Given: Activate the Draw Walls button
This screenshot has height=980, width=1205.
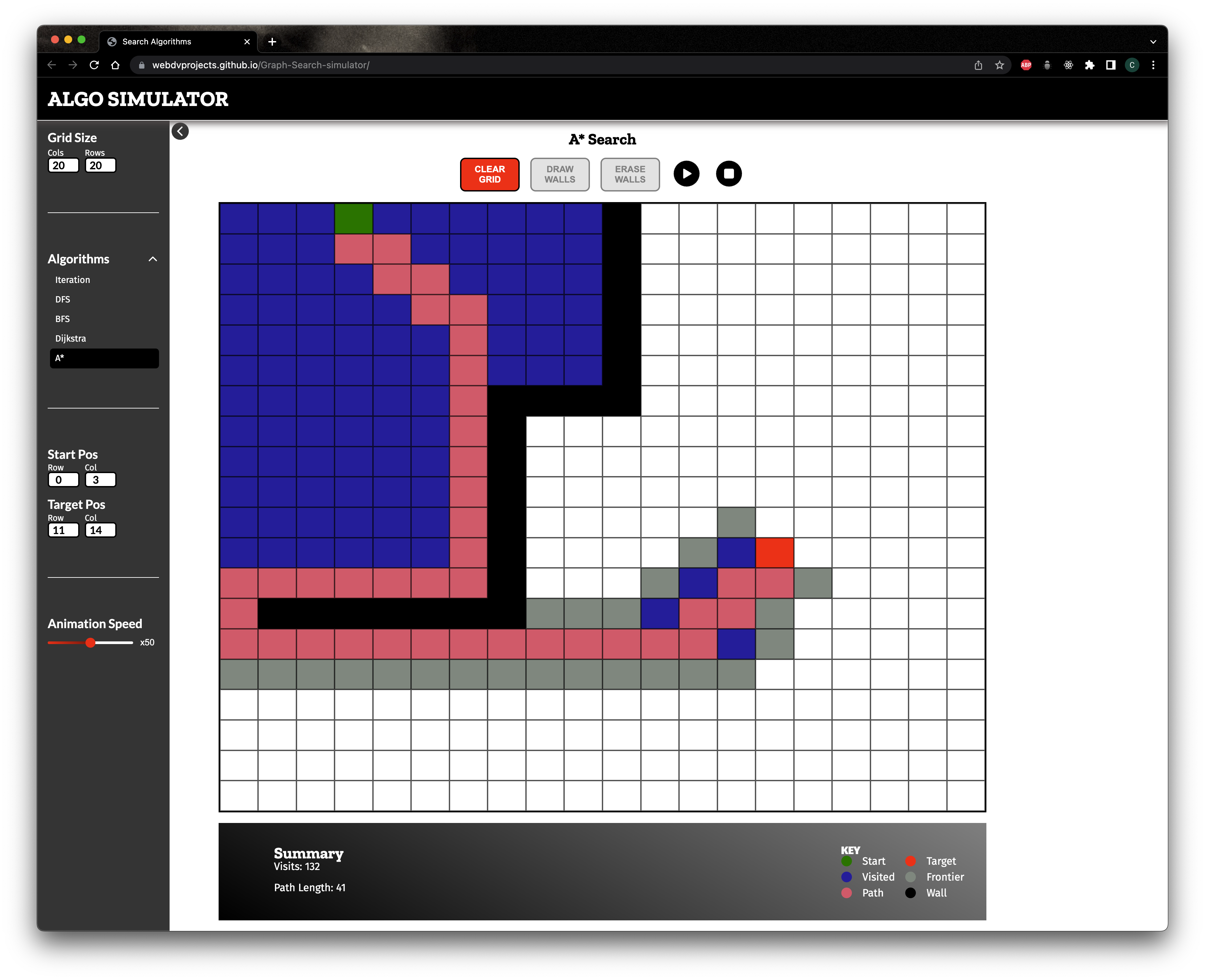Looking at the screenshot, I should pos(559,174).
